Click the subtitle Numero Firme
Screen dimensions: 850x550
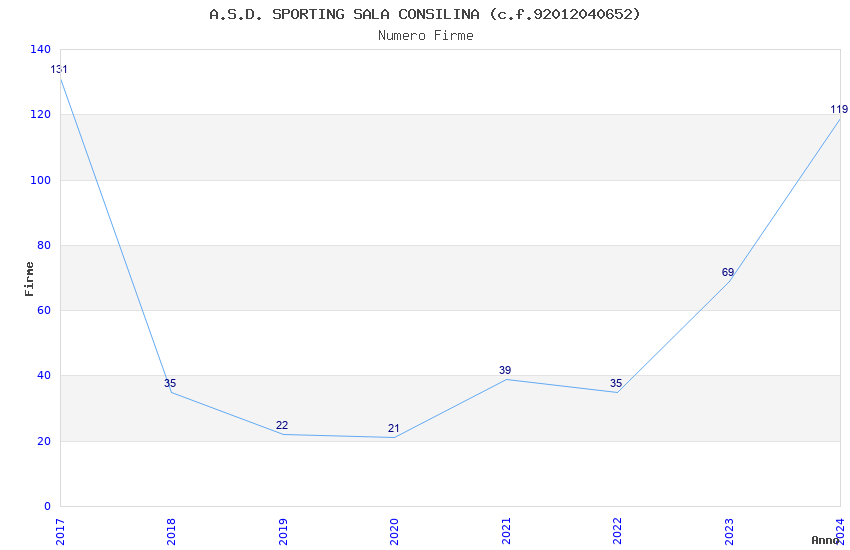tap(426, 36)
